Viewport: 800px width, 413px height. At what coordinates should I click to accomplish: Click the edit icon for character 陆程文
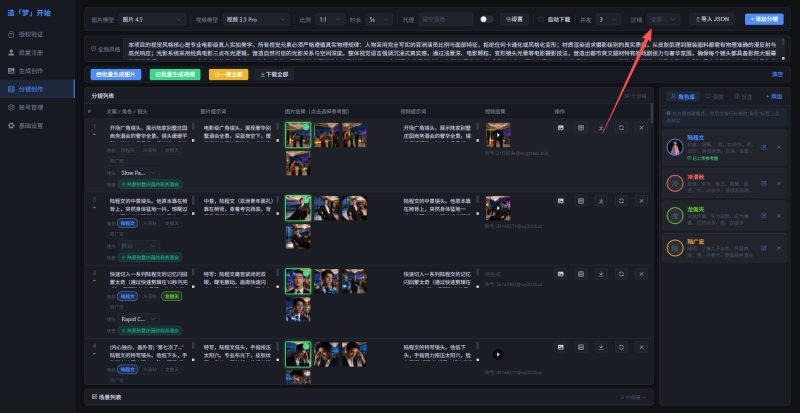tap(765, 147)
